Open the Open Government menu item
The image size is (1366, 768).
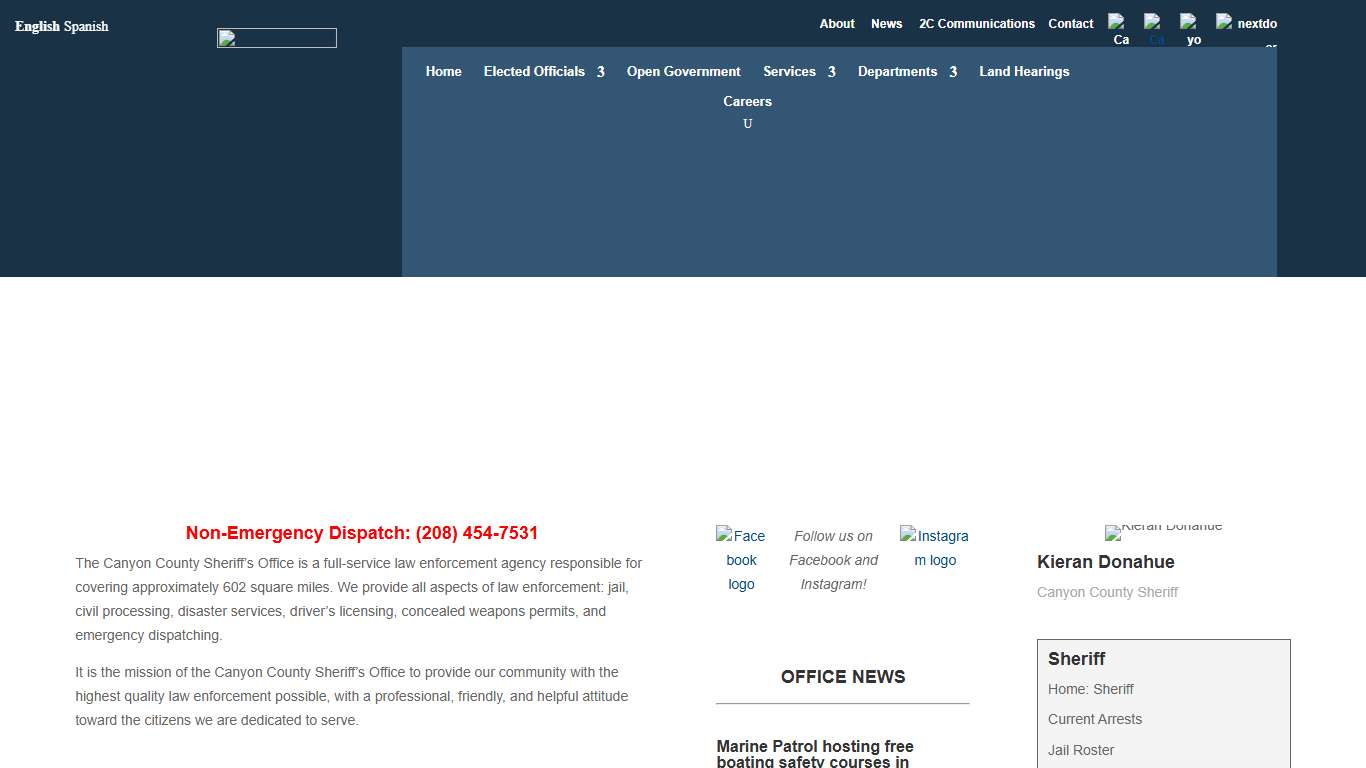pos(683,72)
